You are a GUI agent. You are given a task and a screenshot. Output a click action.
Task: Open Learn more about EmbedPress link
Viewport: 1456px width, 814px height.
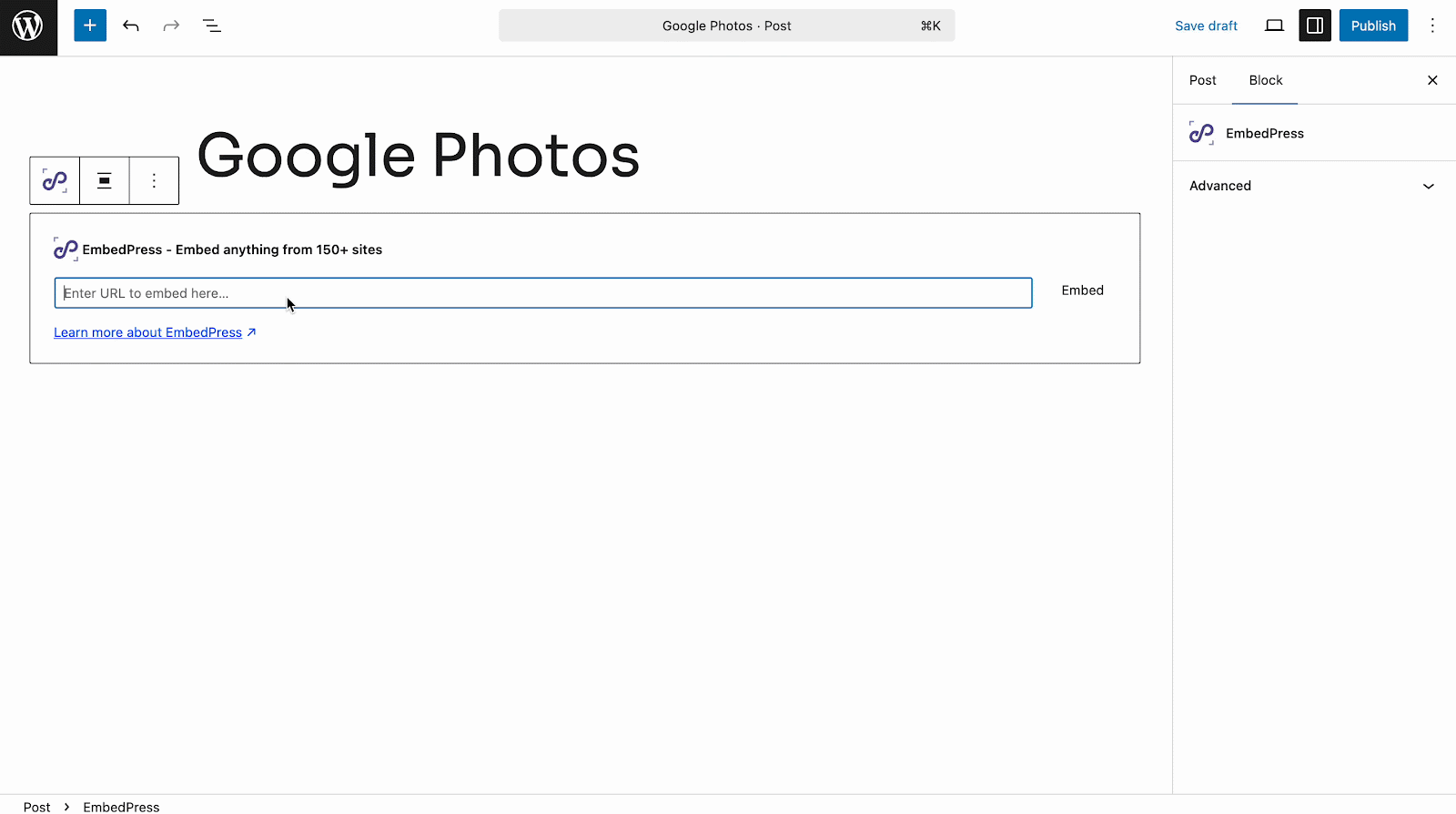(155, 332)
